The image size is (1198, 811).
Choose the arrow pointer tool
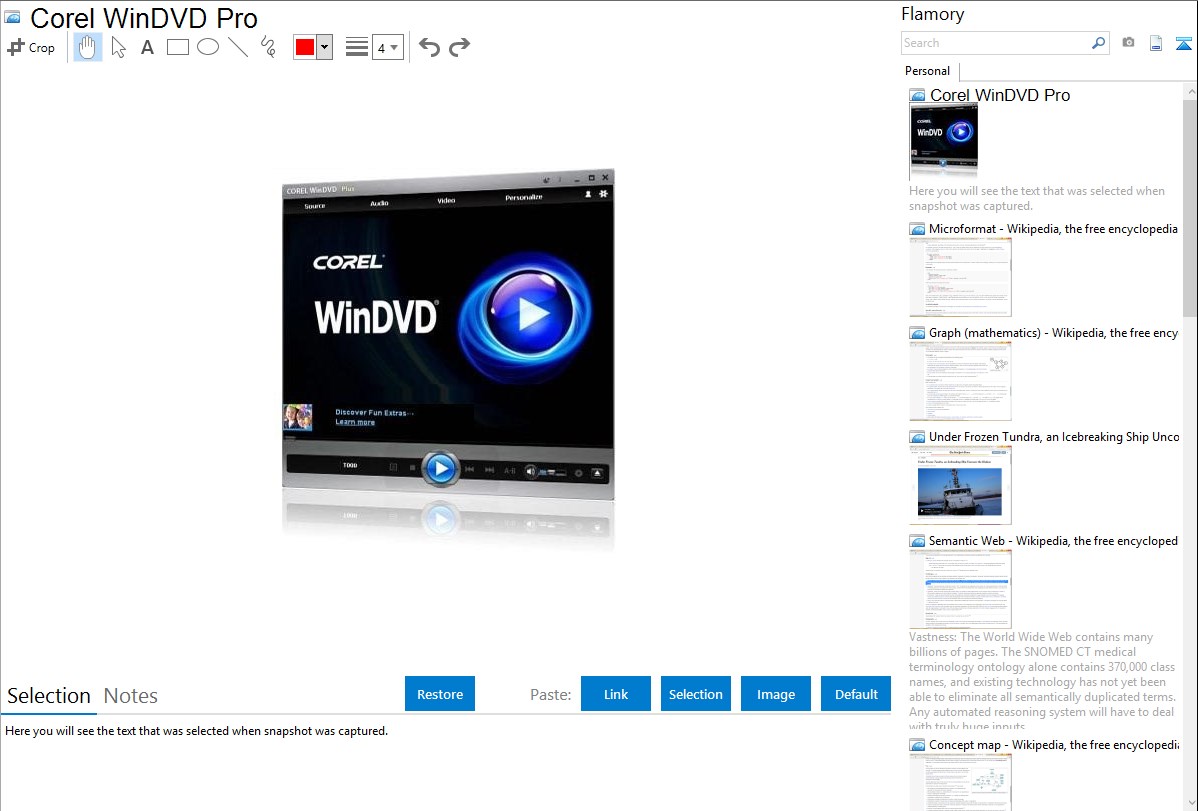pos(118,47)
